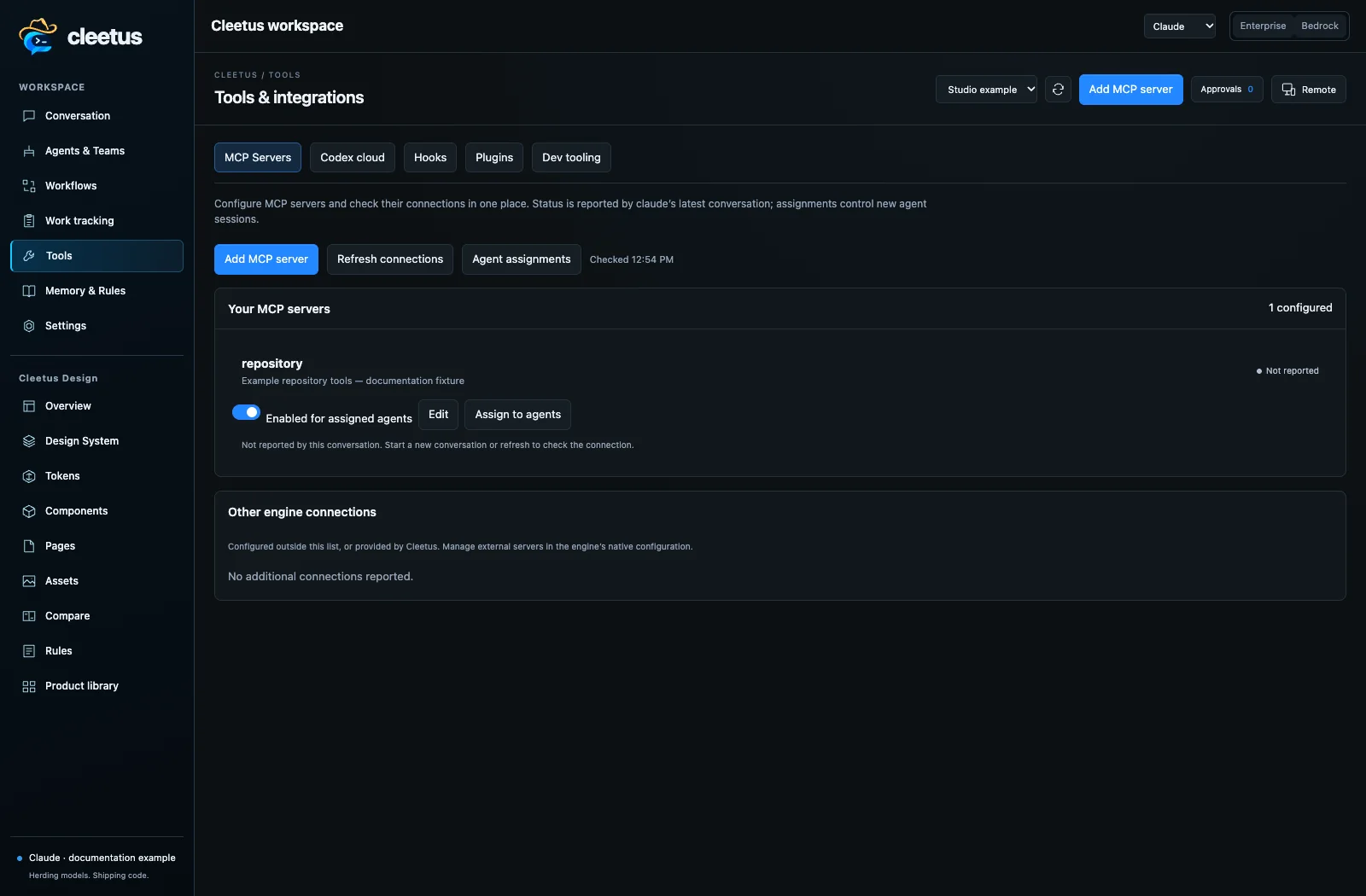
Task: Click the Refresh connections button
Action: [390, 259]
